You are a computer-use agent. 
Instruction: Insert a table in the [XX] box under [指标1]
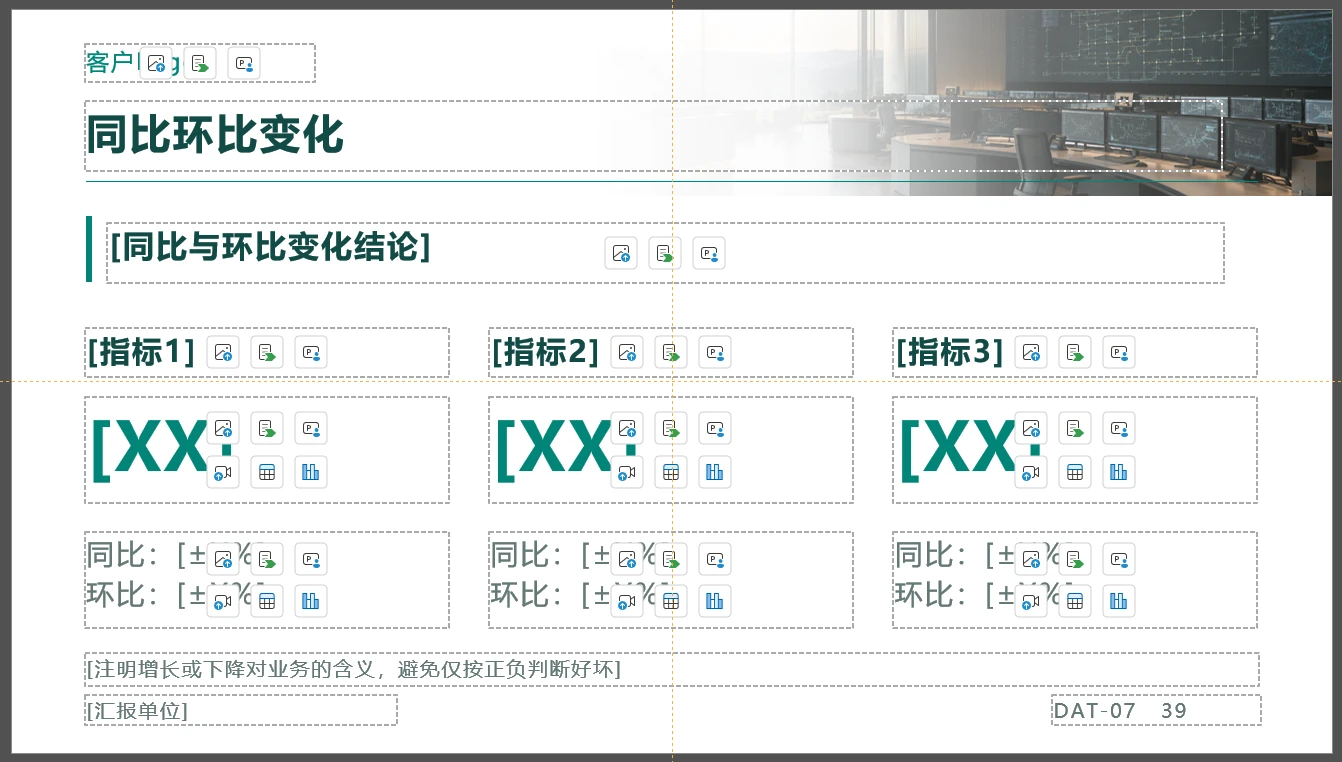(x=267, y=472)
